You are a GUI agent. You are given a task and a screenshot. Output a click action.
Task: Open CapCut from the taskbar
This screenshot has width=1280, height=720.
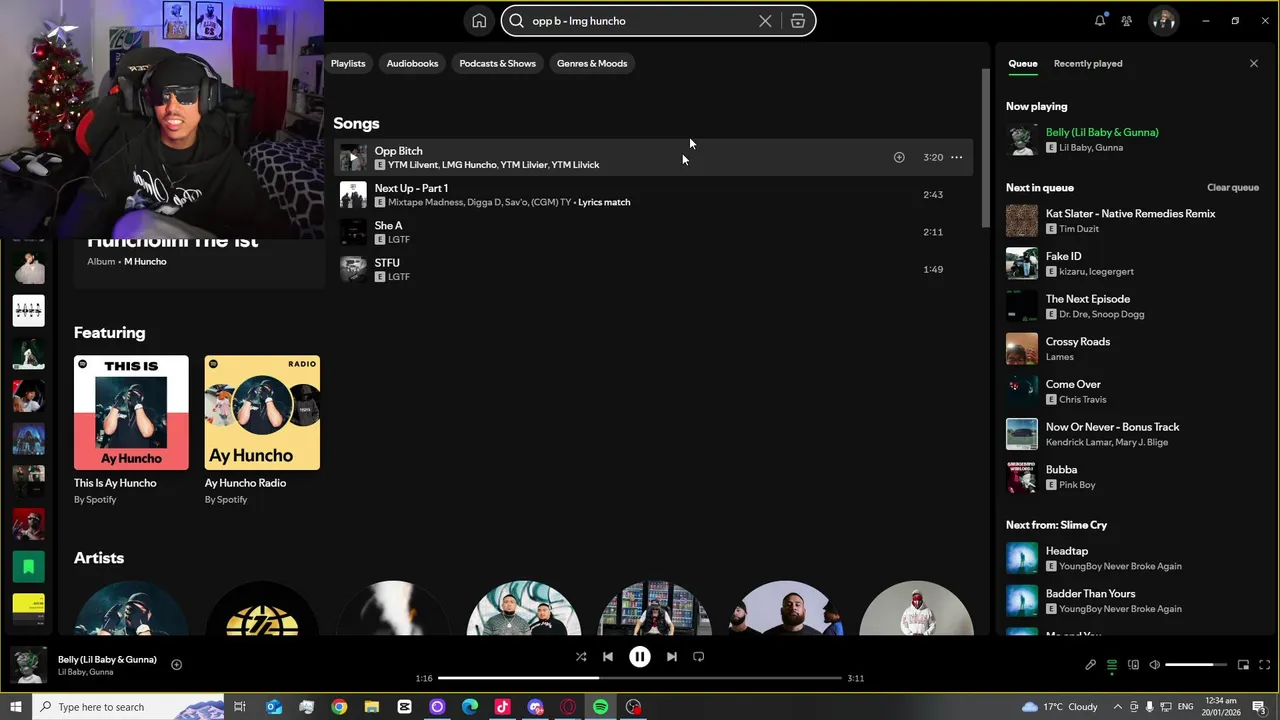click(404, 707)
